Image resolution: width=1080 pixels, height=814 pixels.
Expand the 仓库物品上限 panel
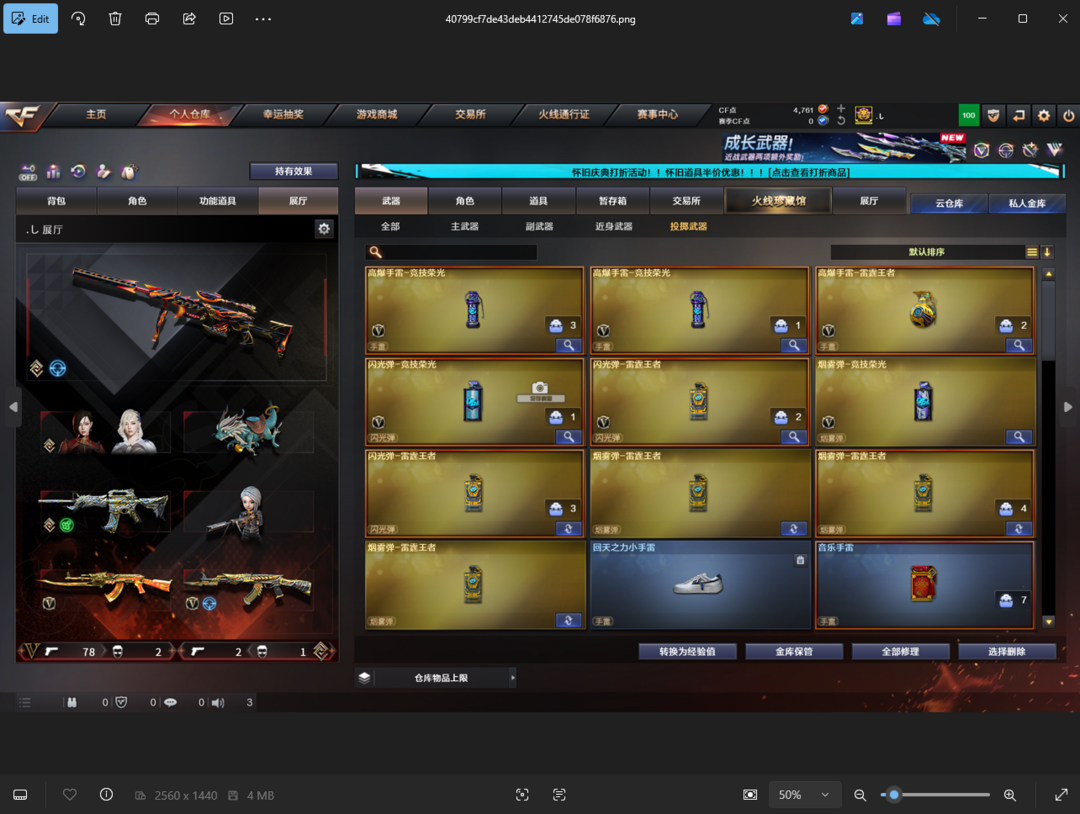[x=512, y=678]
